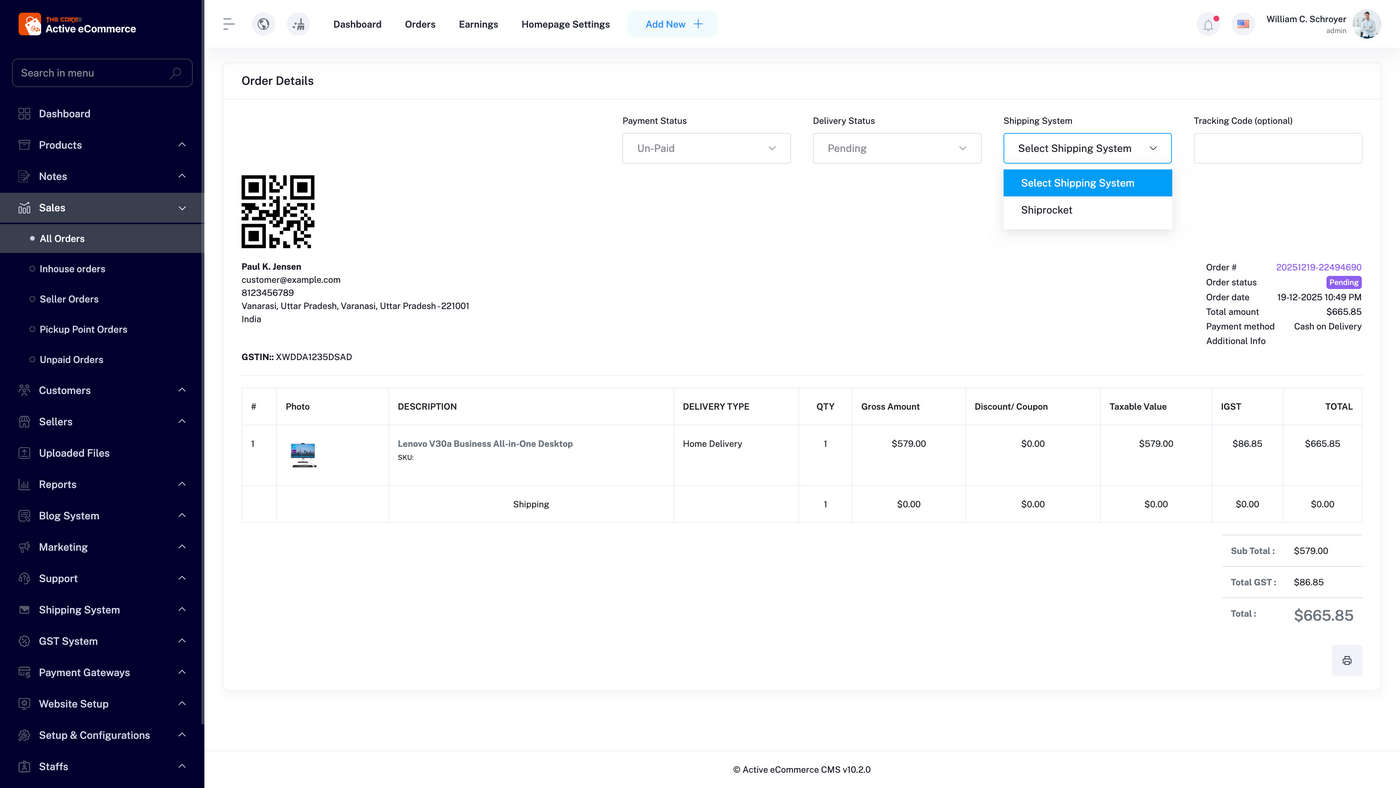Open Inhouse orders in sidebar
1400x788 pixels.
click(72, 269)
